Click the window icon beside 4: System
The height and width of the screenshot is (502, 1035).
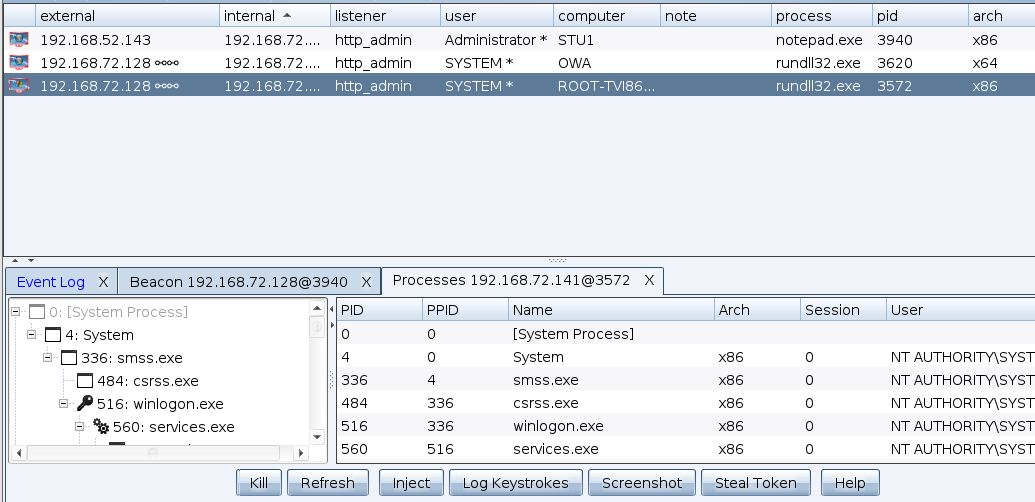53,335
